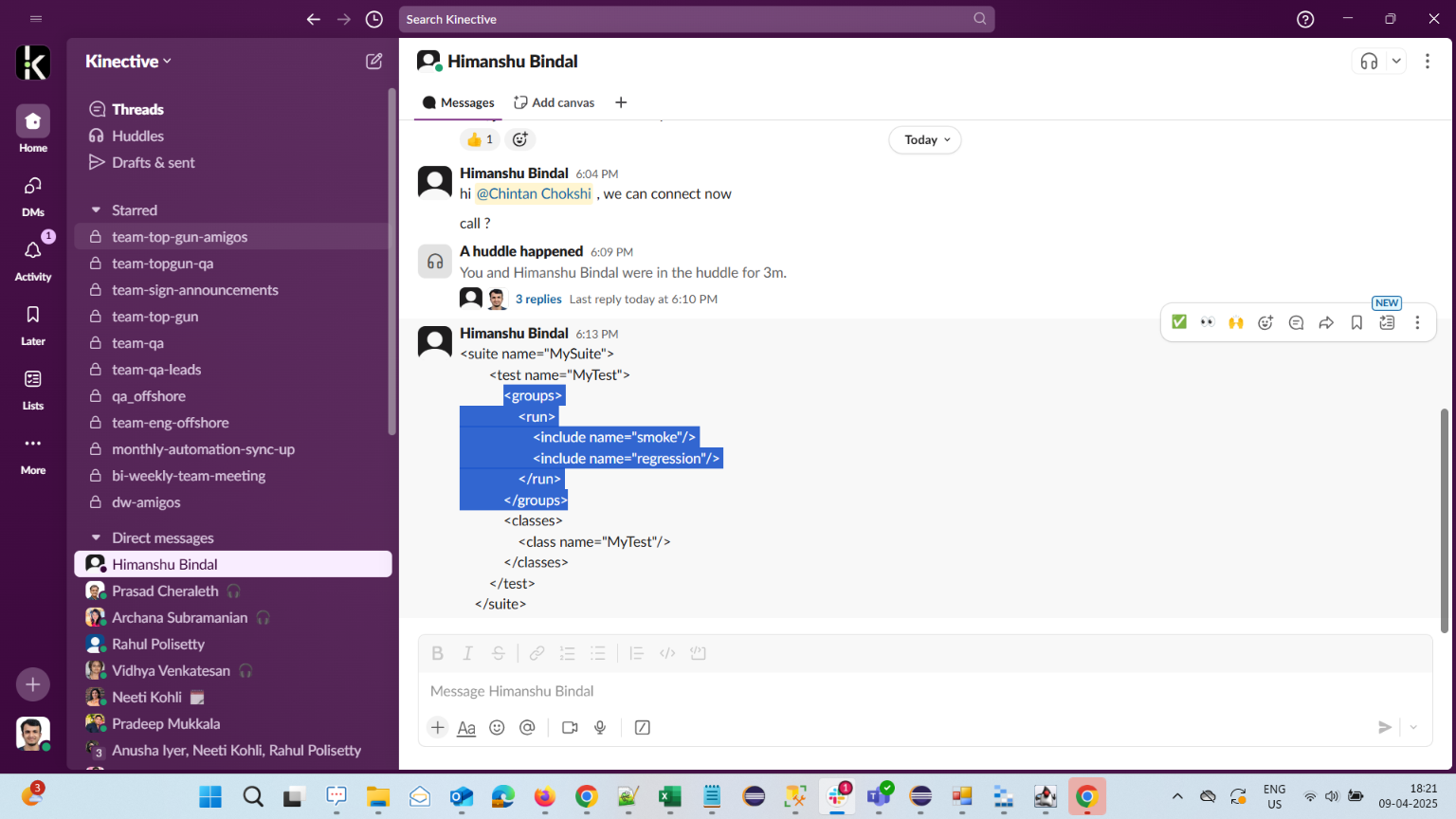Open the Activity notifications
This screenshot has width=1456, height=819.
coord(33,261)
